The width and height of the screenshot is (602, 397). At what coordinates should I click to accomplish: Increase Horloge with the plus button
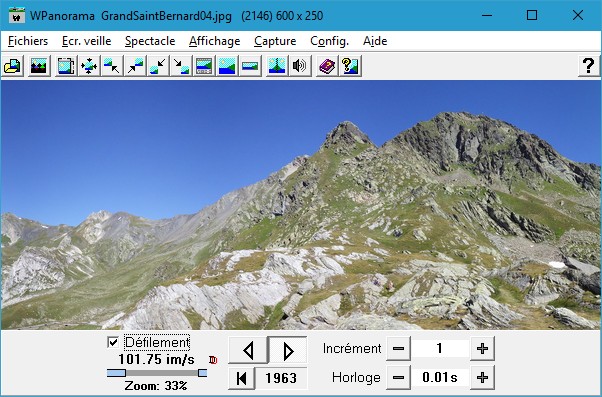point(482,377)
